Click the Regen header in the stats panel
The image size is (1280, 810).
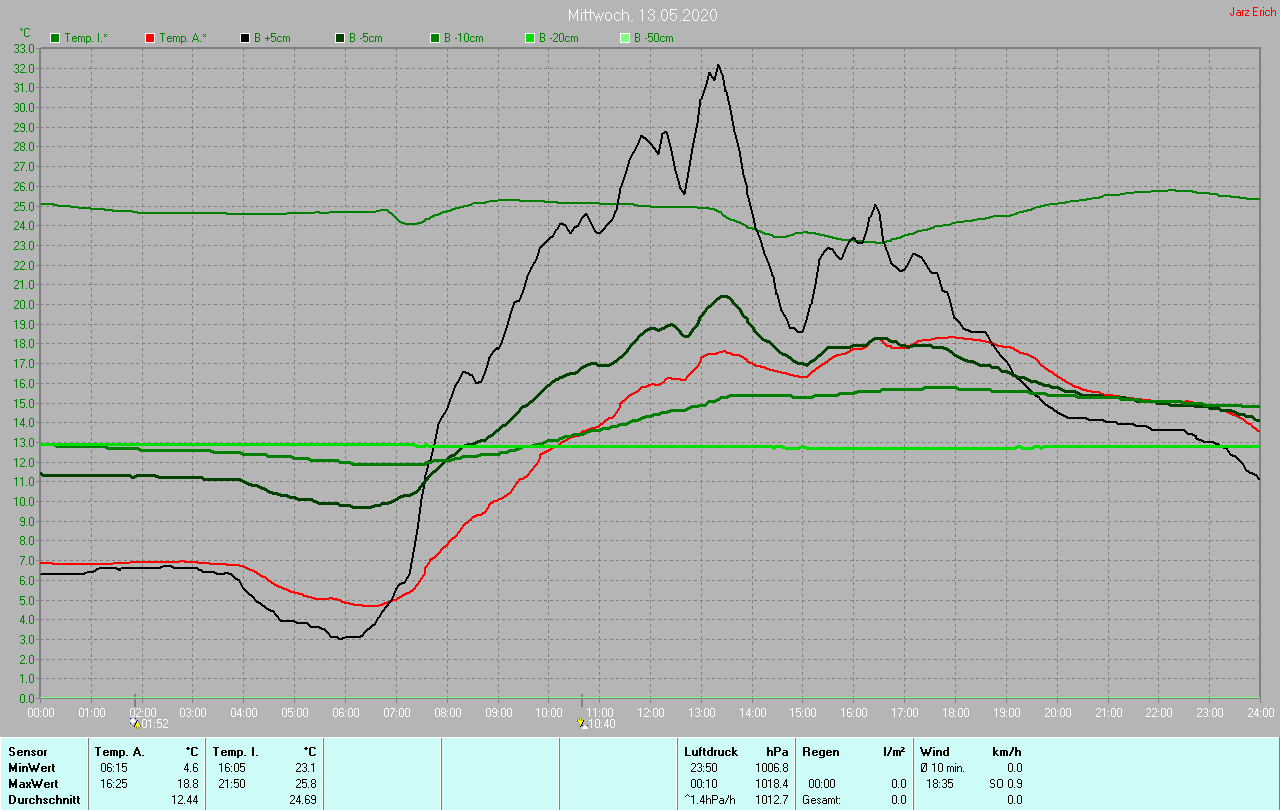pos(821,751)
